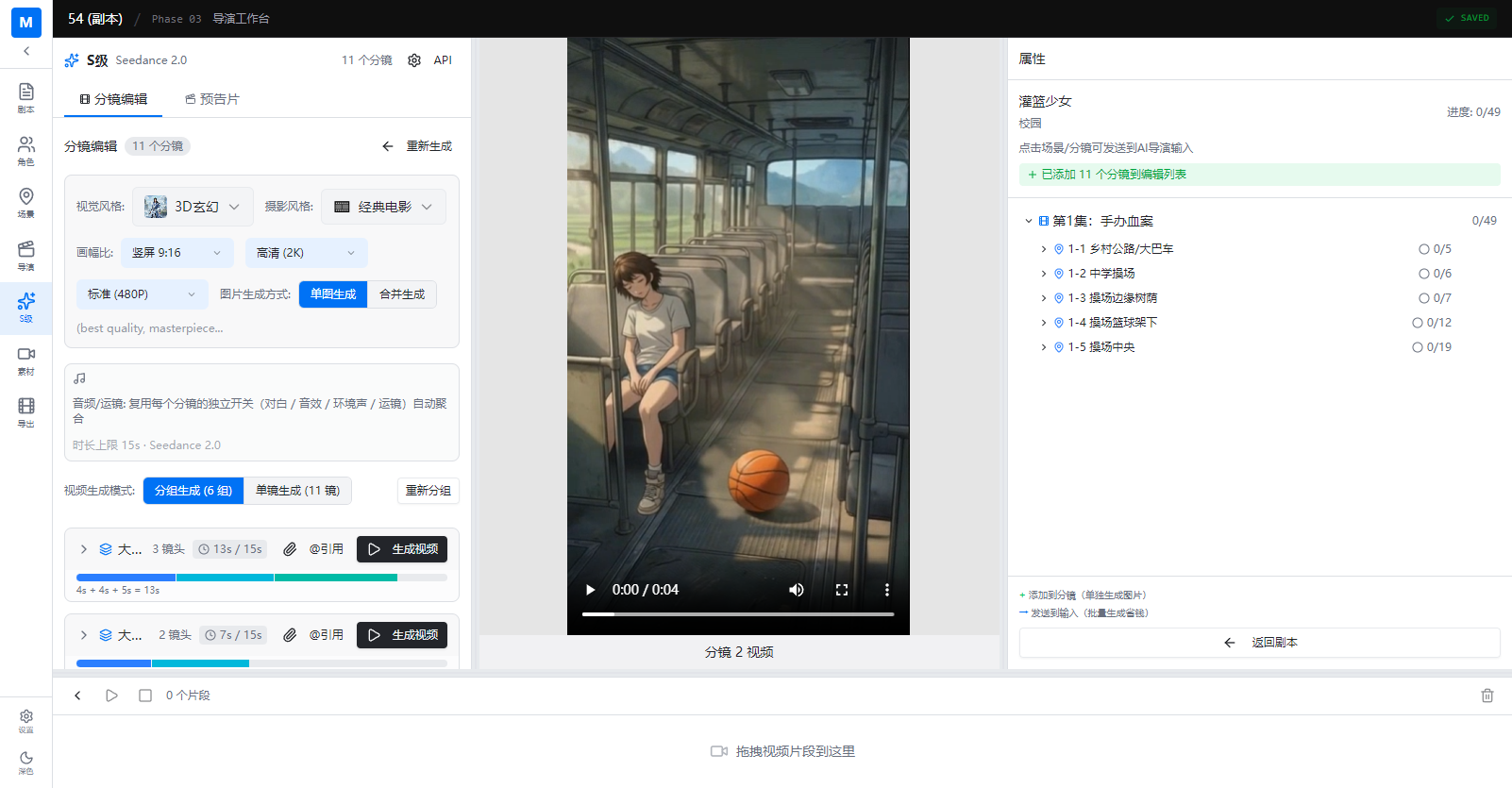Click the video progress seek bar
The height and width of the screenshot is (788, 1512).
pyautogui.click(x=738, y=614)
